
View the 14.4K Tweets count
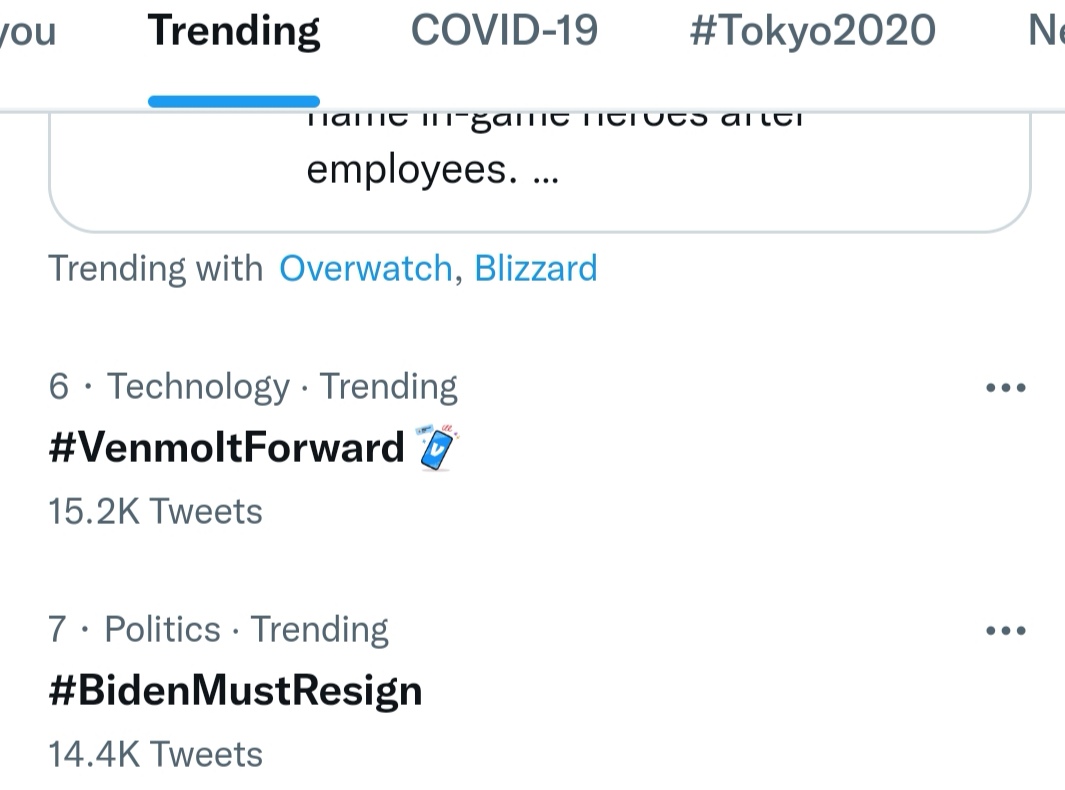coord(155,754)
